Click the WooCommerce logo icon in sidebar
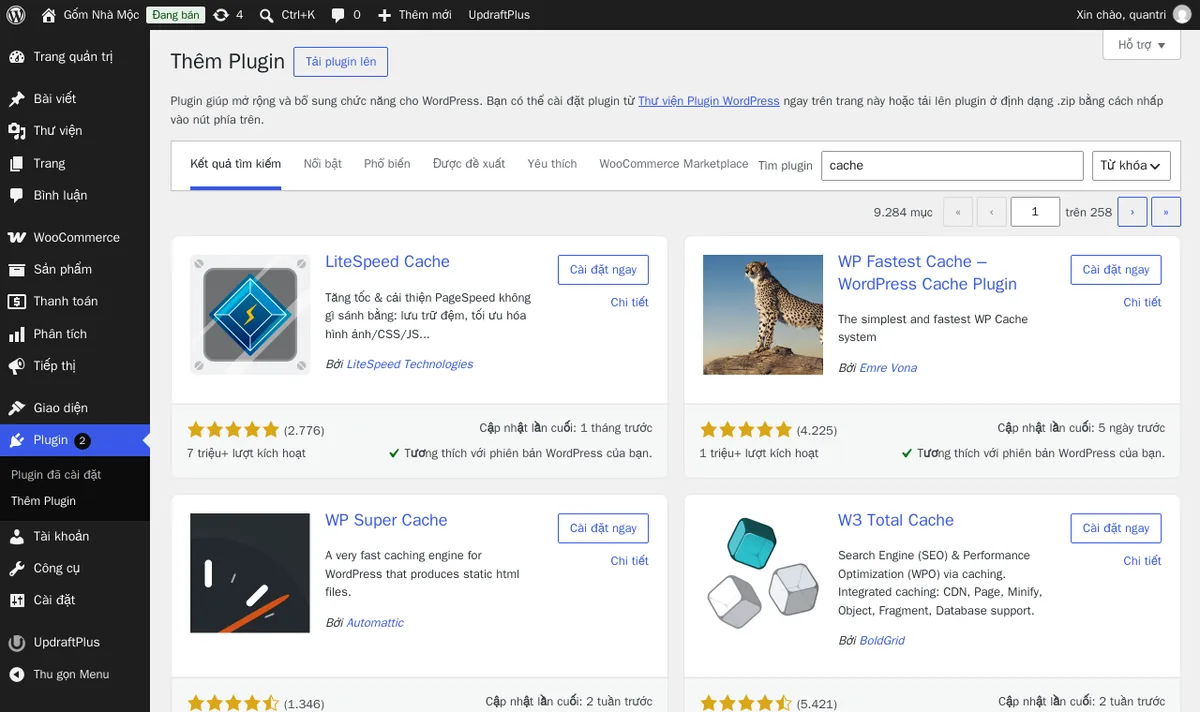The width and height of the screenshot is (1200, 712). coord(17,237)
